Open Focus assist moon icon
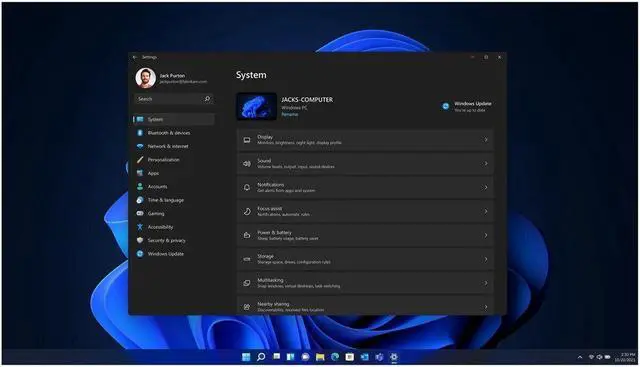 click(247, 211)
